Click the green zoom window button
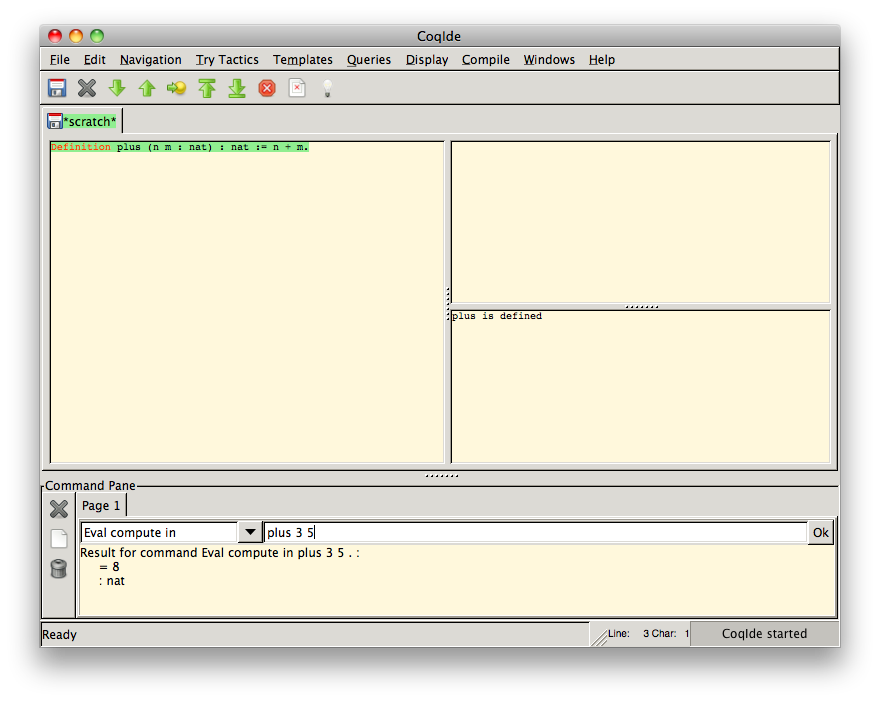Image resolution: width=880 pixels, height=702 pixels. pyautogui.click(x=97, y=36)
